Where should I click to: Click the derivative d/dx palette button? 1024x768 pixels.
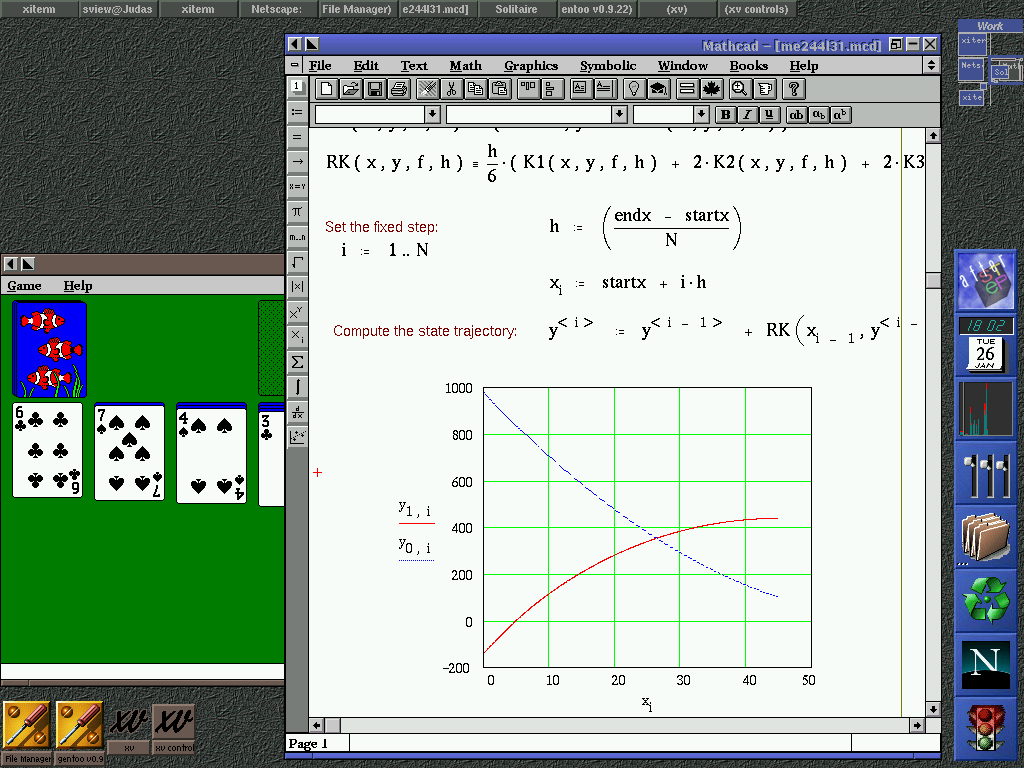297,412
